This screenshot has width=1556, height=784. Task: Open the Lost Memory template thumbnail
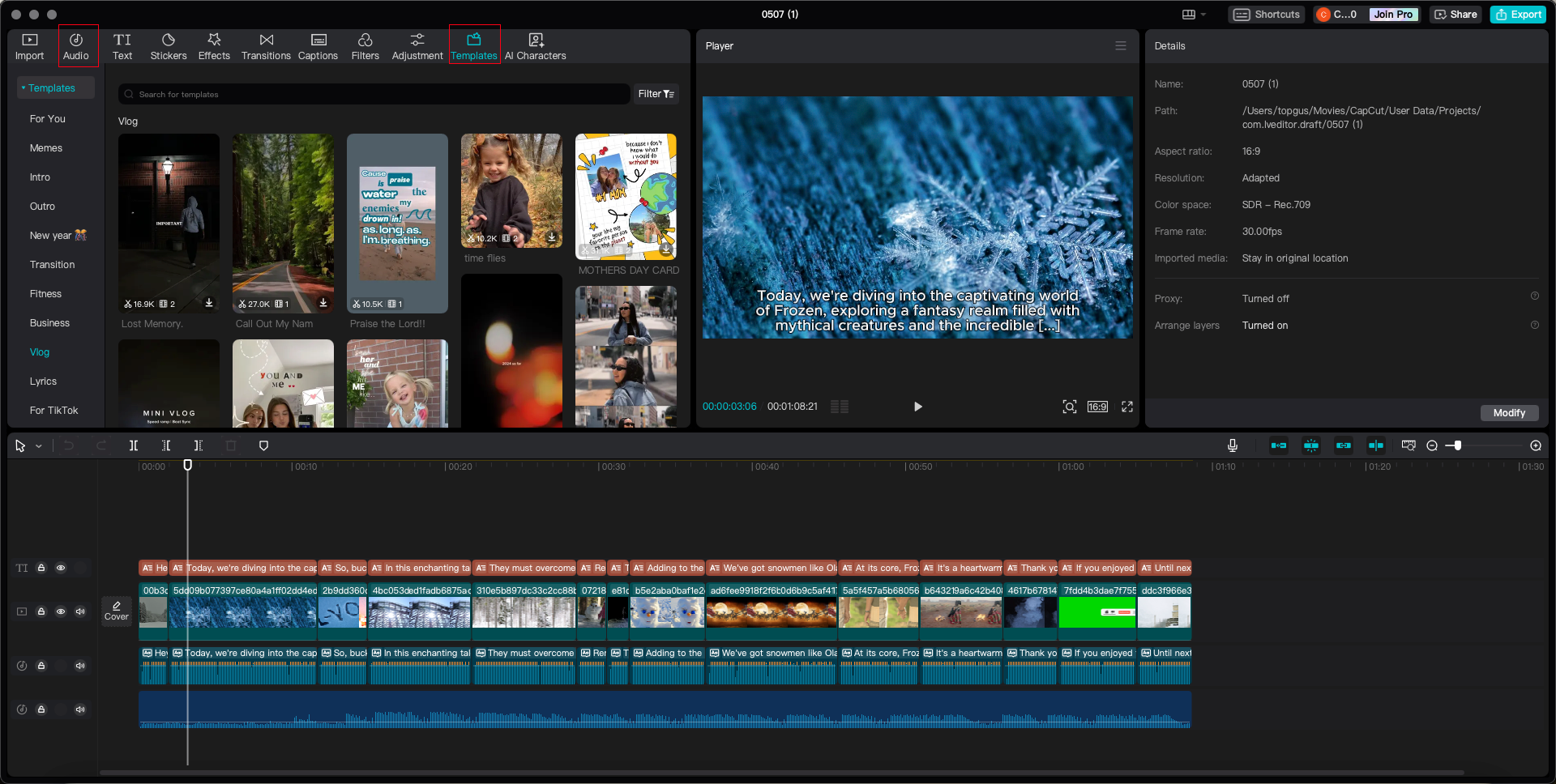(x=169, y=223)
